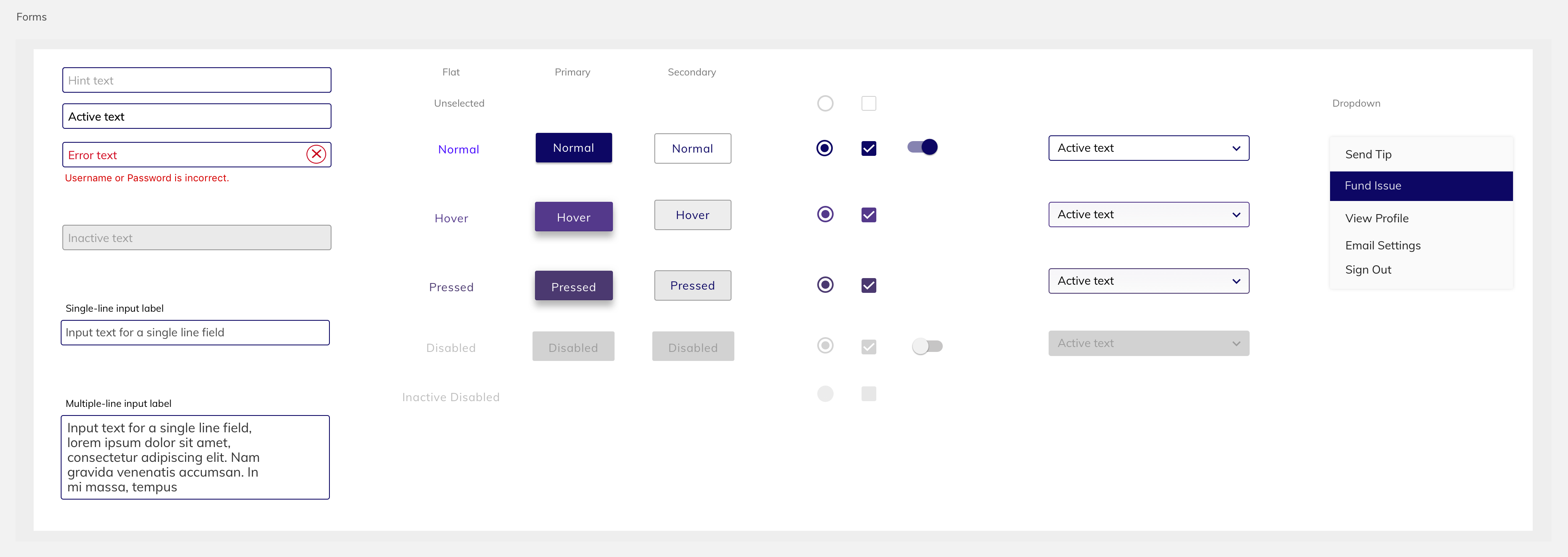Expand the Hover row Active text dropdown
Viewport: 1568px width, 557px height.
coord(1148,215)
